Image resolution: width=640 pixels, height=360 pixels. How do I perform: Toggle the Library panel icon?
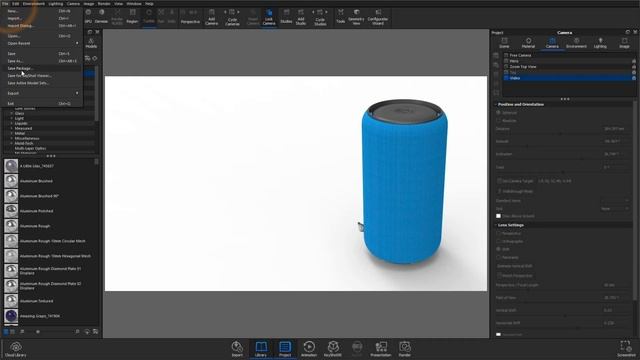click(261, 349)
